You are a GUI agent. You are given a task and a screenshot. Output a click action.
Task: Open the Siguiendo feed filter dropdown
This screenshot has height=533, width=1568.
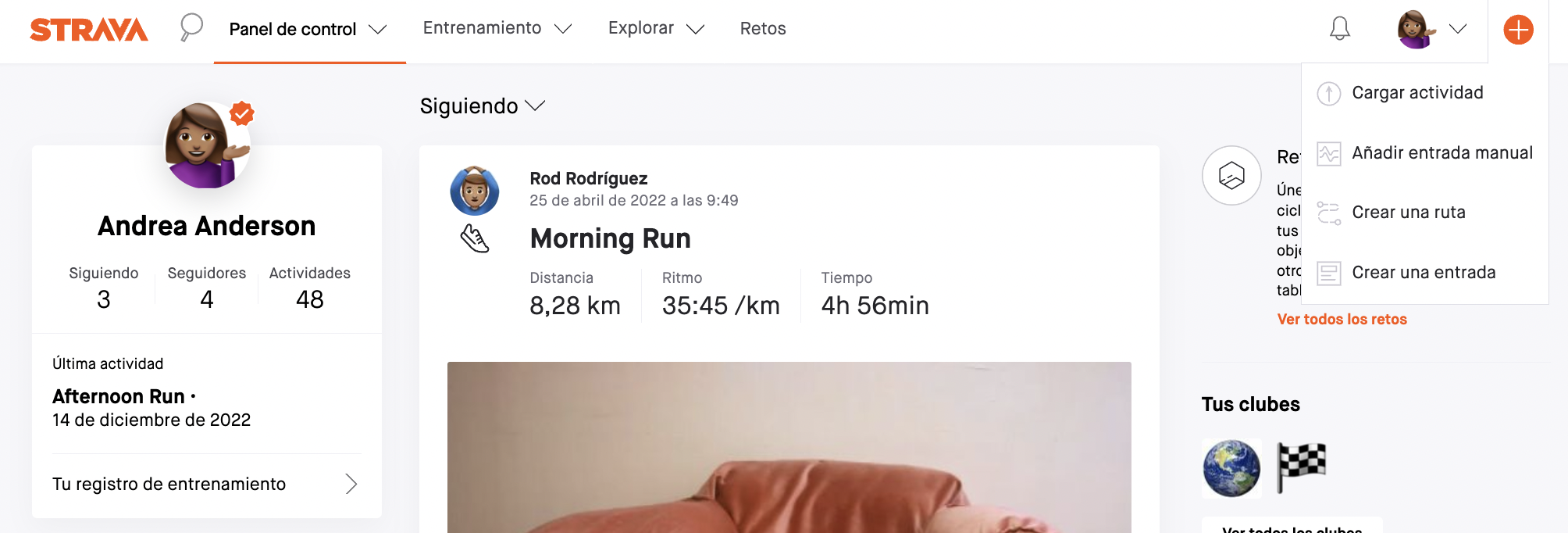(483, 106)
